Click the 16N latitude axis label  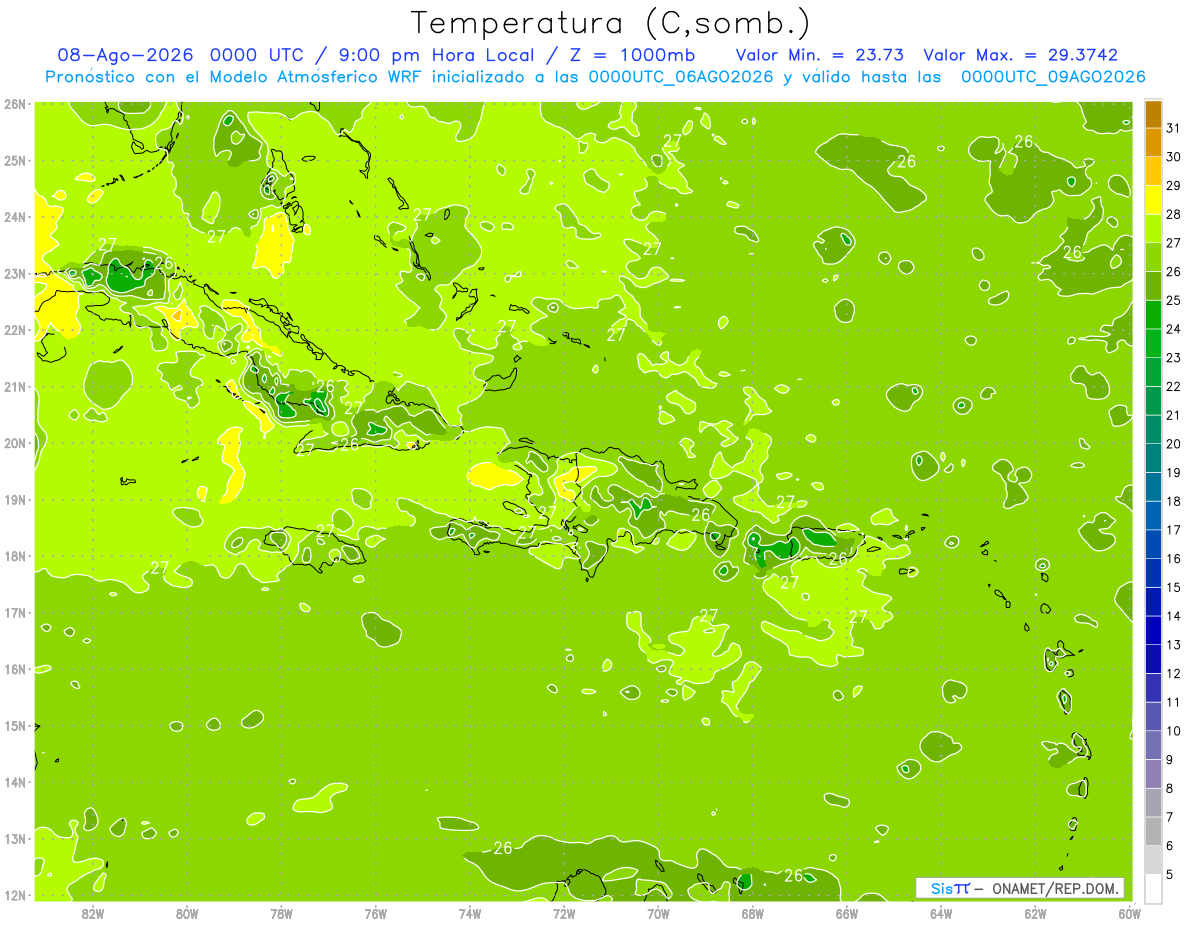tap(15, 669)
